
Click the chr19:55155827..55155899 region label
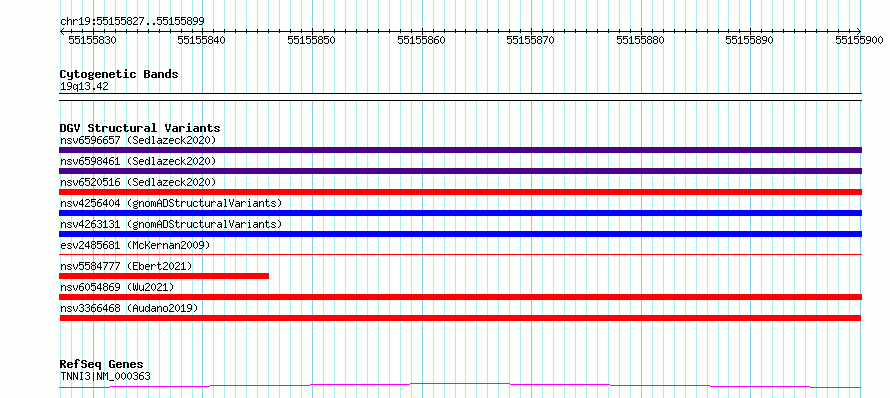(x=132, y=22)
